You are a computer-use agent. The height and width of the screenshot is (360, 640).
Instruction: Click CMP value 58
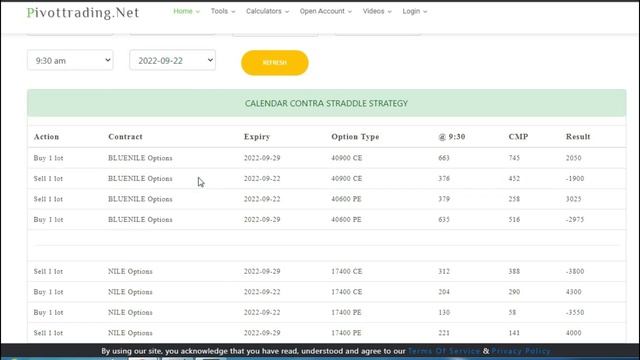512,312
